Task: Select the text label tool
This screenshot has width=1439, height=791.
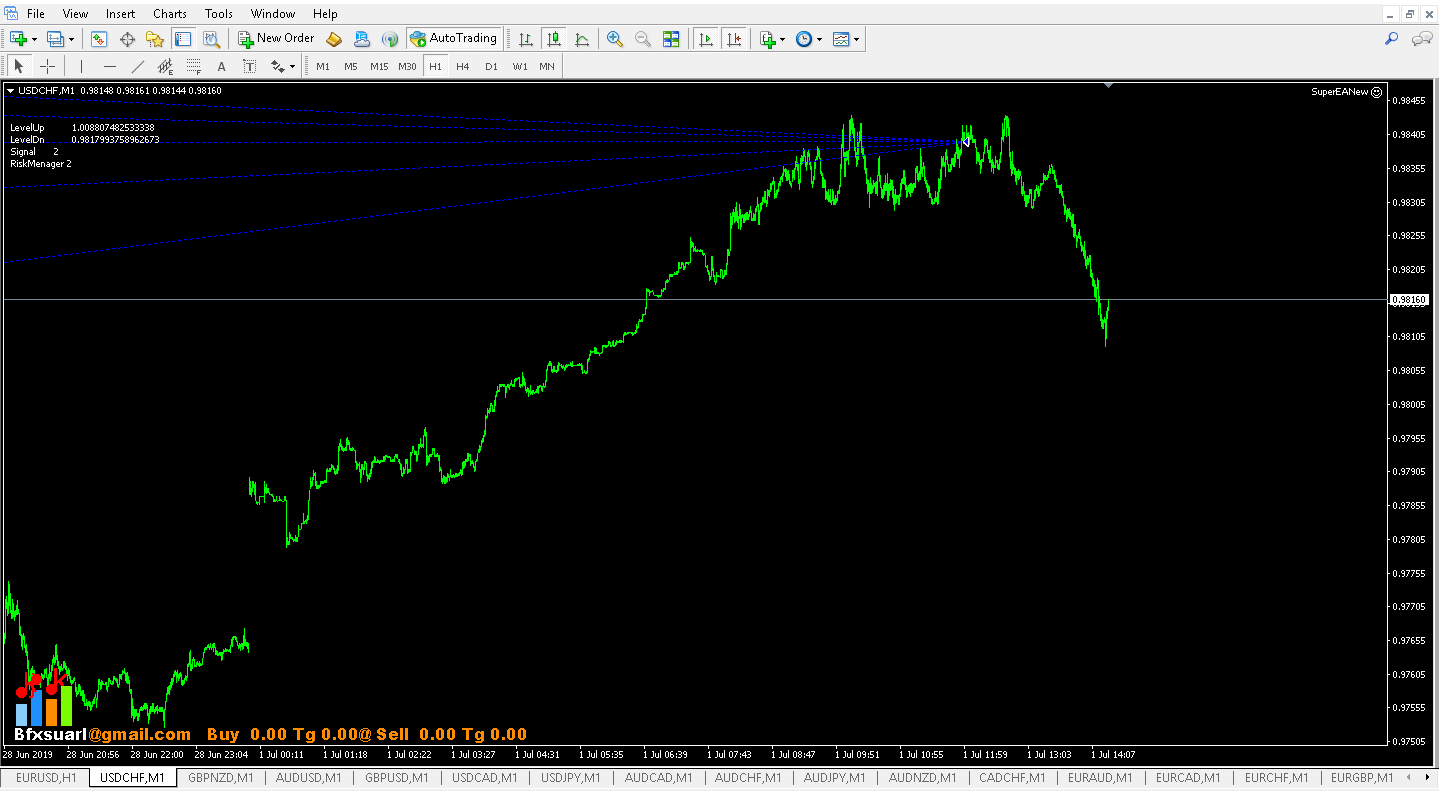Action: [x=221, y=67]
